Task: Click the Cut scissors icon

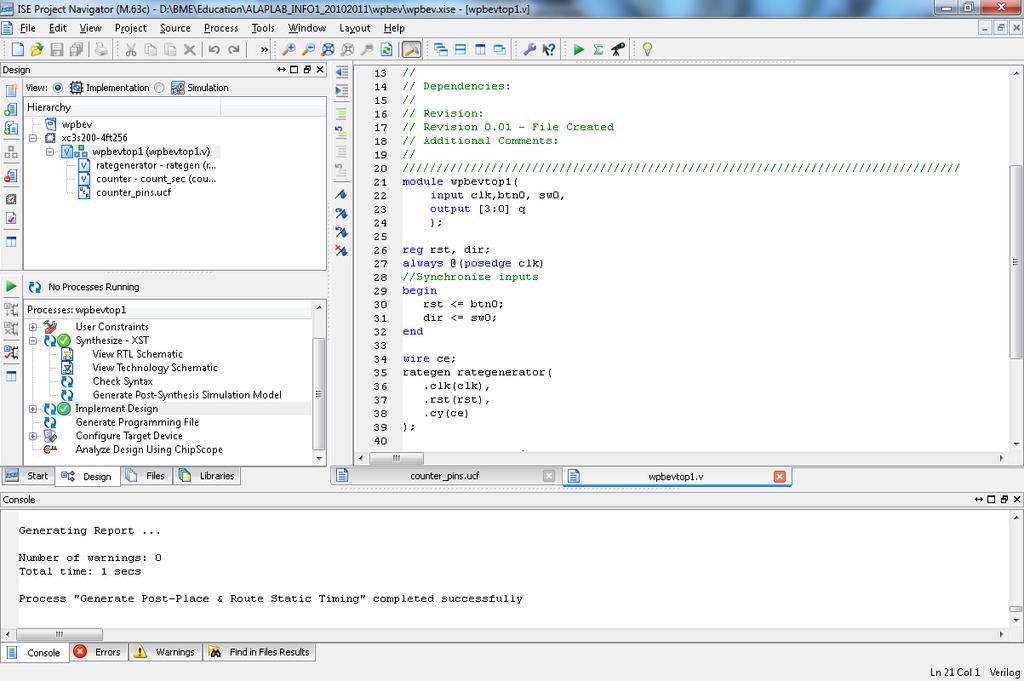Action: [x=131, y=50]
